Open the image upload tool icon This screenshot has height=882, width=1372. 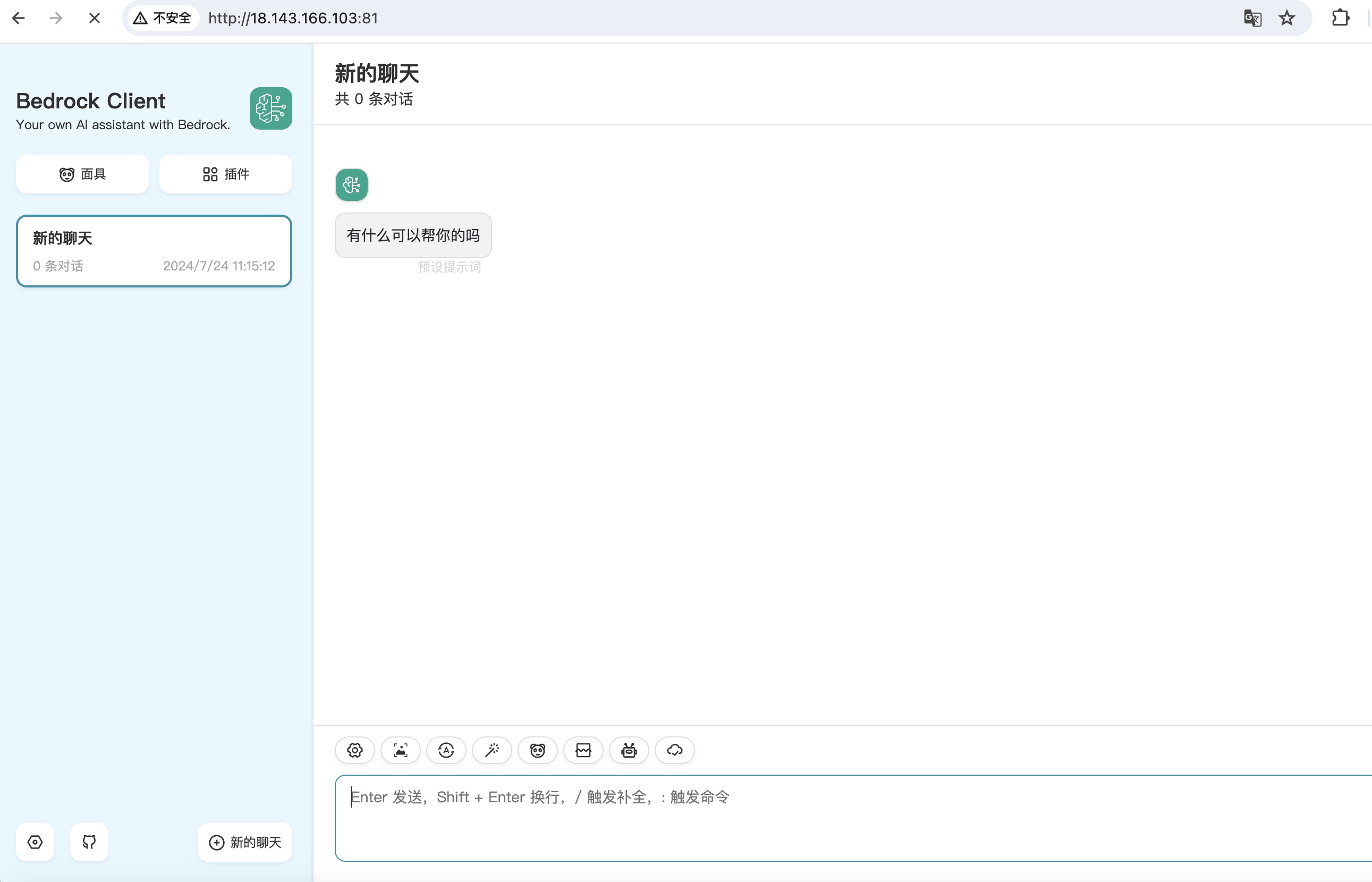point(400,750)
